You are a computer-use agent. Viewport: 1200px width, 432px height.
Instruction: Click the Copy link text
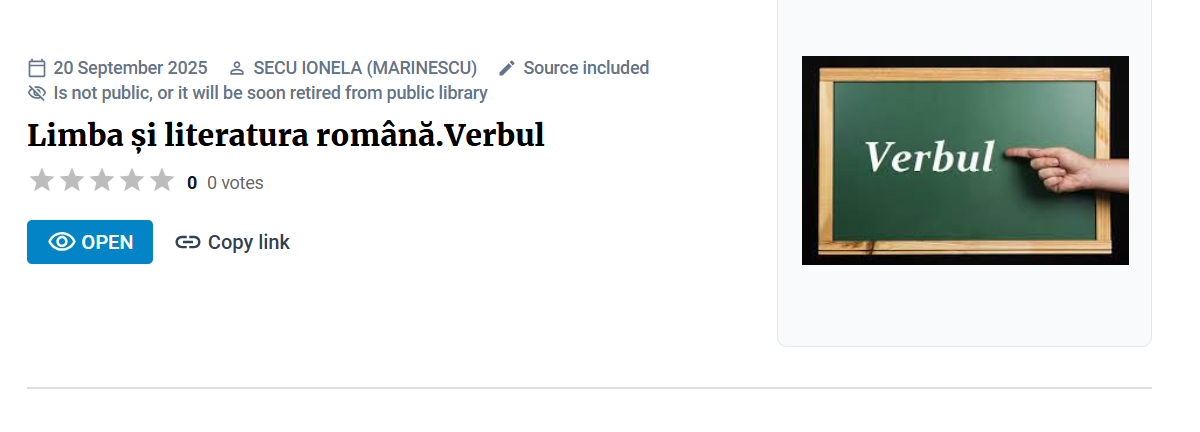click(x=248, y=242)
